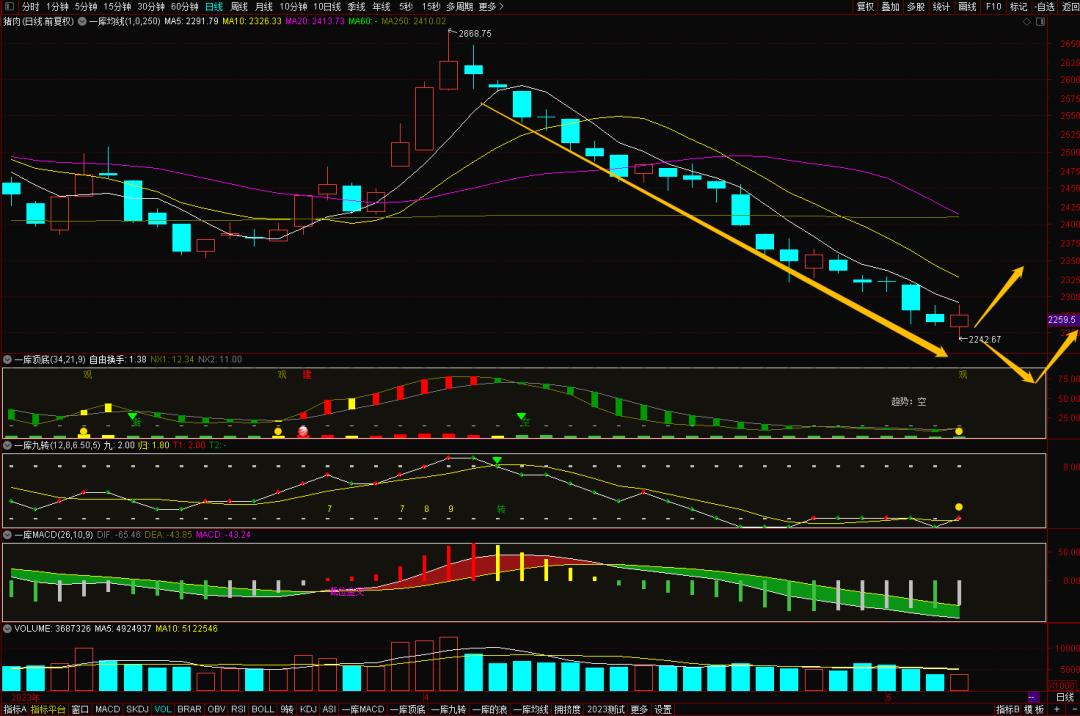Click the diamond icon at chart top-right
Viewport: 1080px width, 716px height.
(x=1026, y=21)
